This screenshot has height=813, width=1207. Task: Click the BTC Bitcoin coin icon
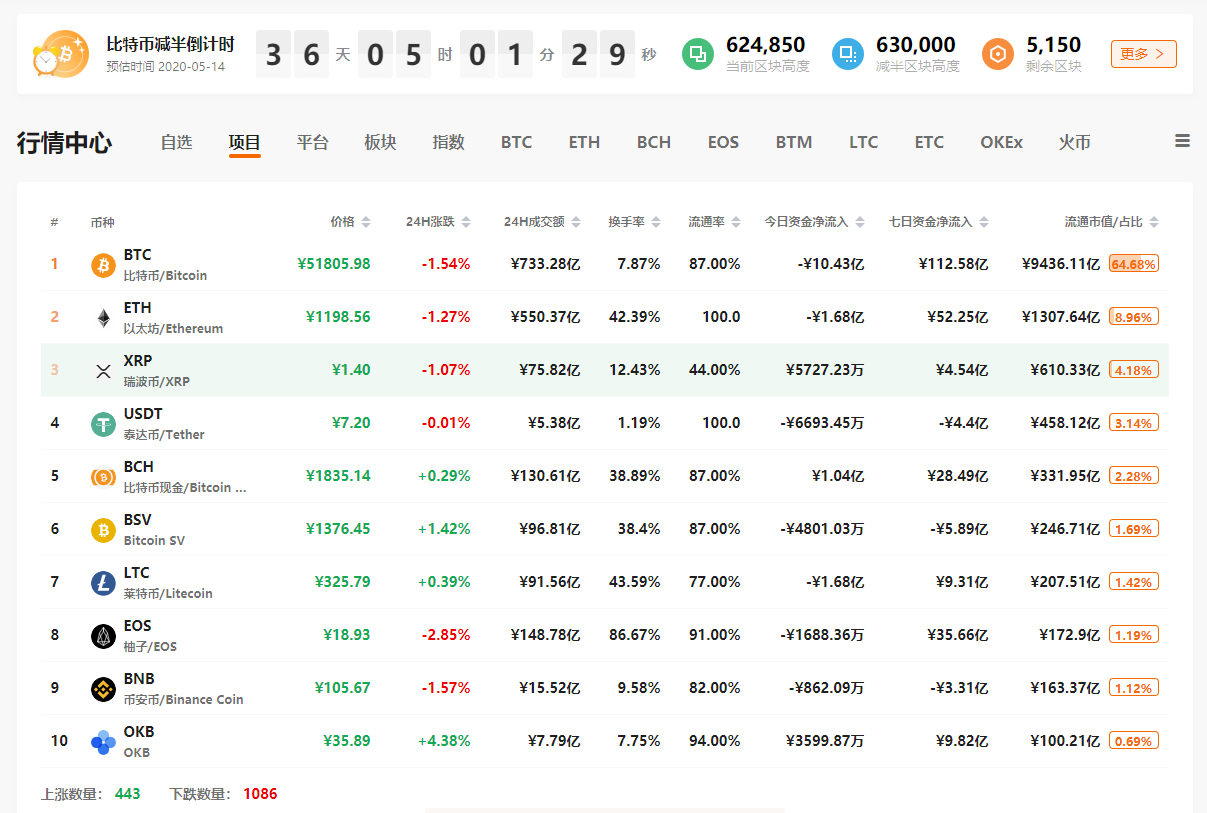click(x=103, y=265)
